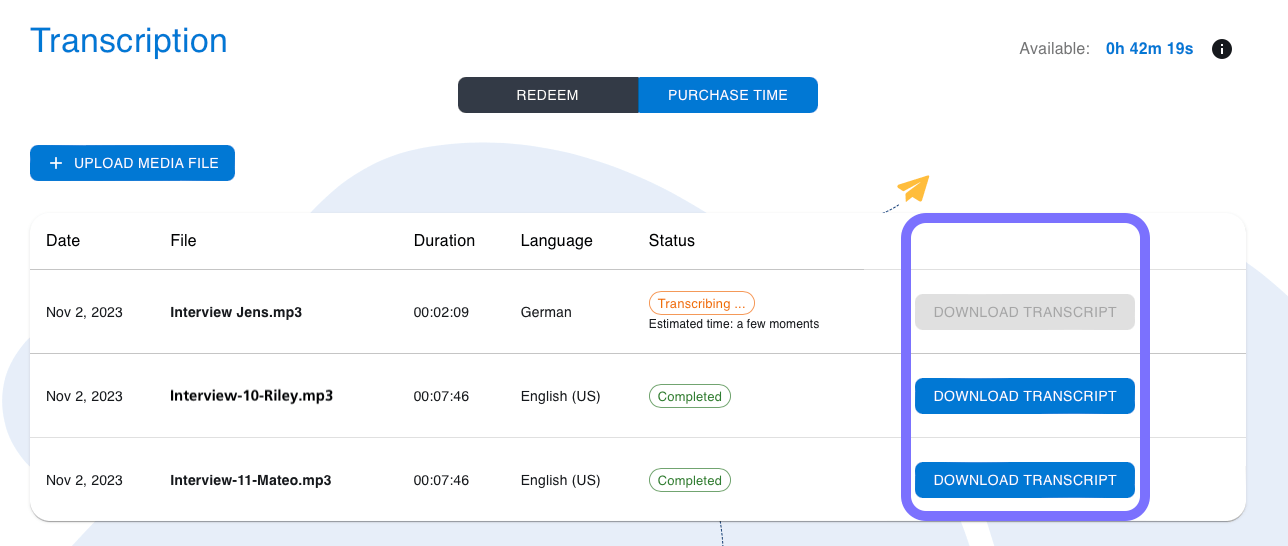1288x546 pixels.
Task: Open the Interview Jens.mp3 file entry
Action: tap(236, 312)
